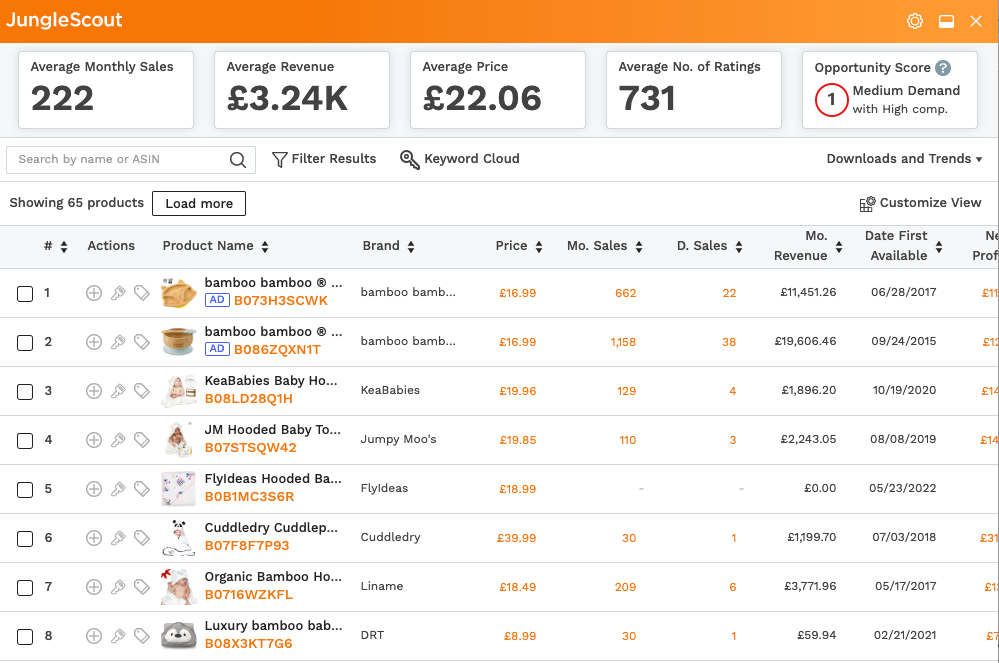Click the Search by name or ASIN field

click(131, 159)
